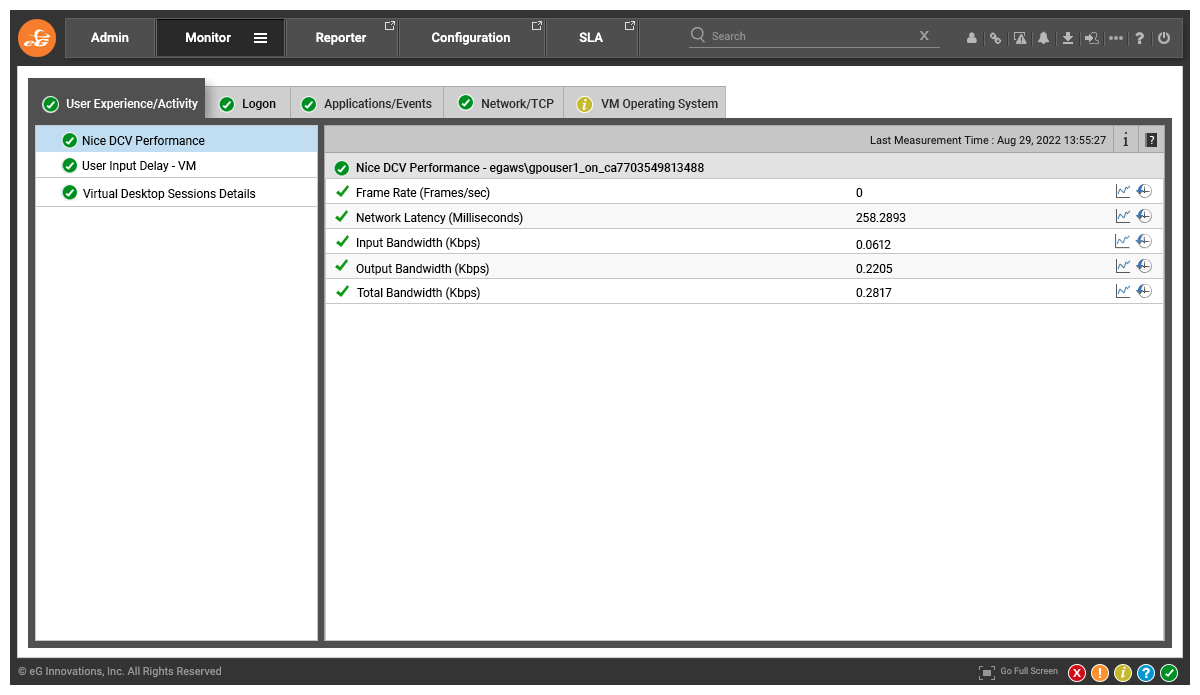Screen dimensions: 1200x695
Task: Click the black help icon beside measurement time
Action: coord(1151,140)
